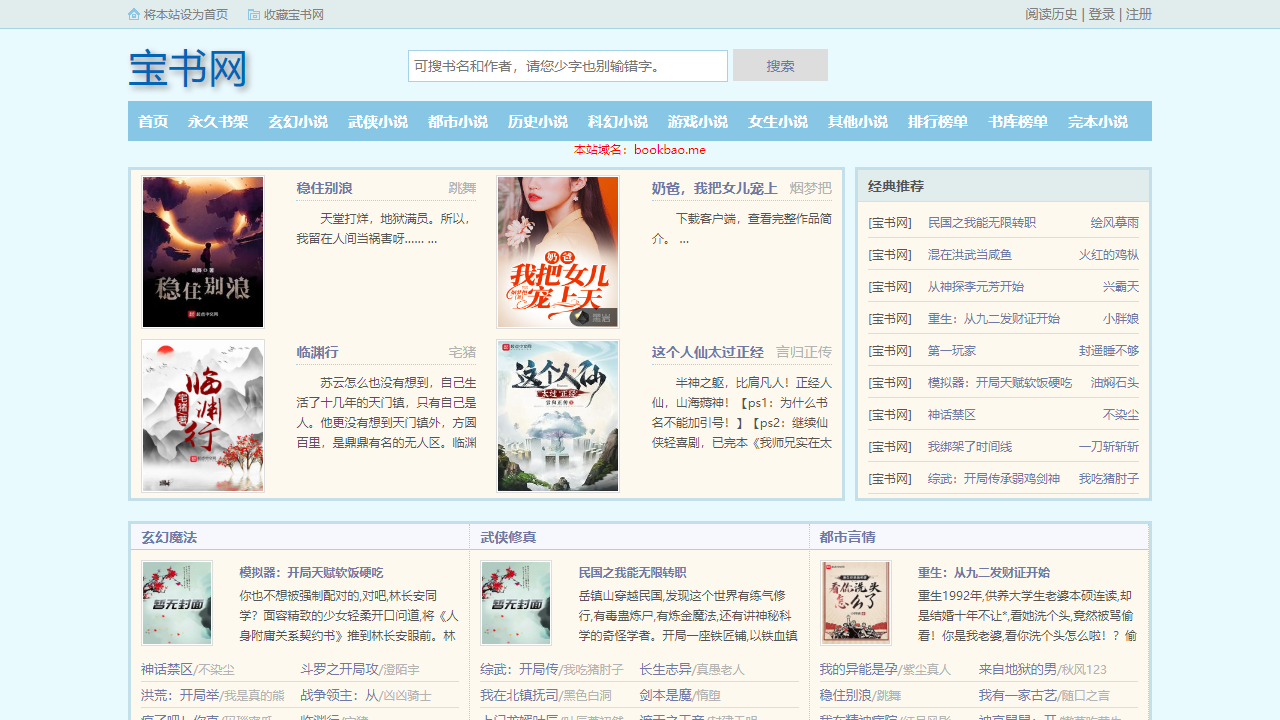Click 模拟器：开局天赋软饭硬吃 title under 玄幻魔法
1280x720 pixels.
tap(311, 572)
